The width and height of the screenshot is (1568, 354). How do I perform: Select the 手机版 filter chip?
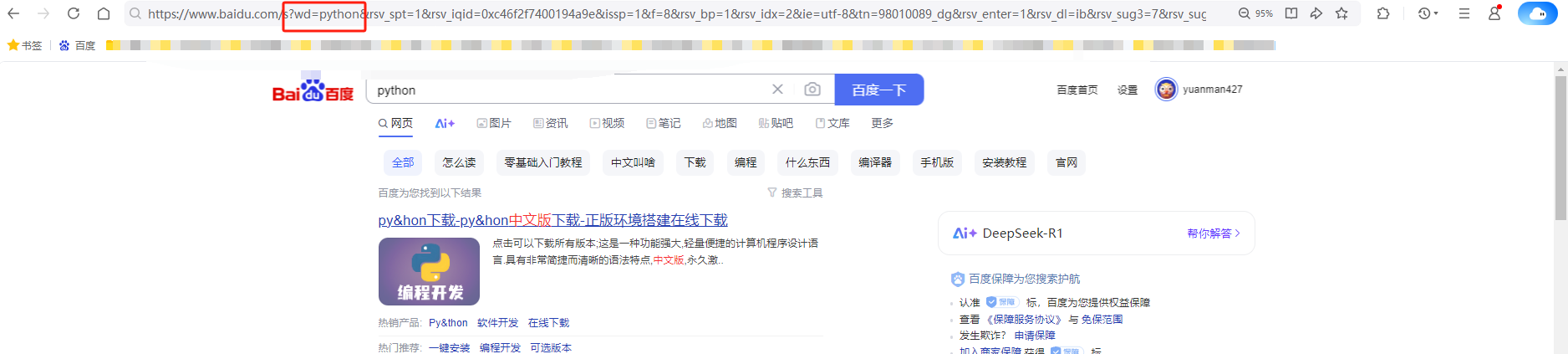(937, 162)
